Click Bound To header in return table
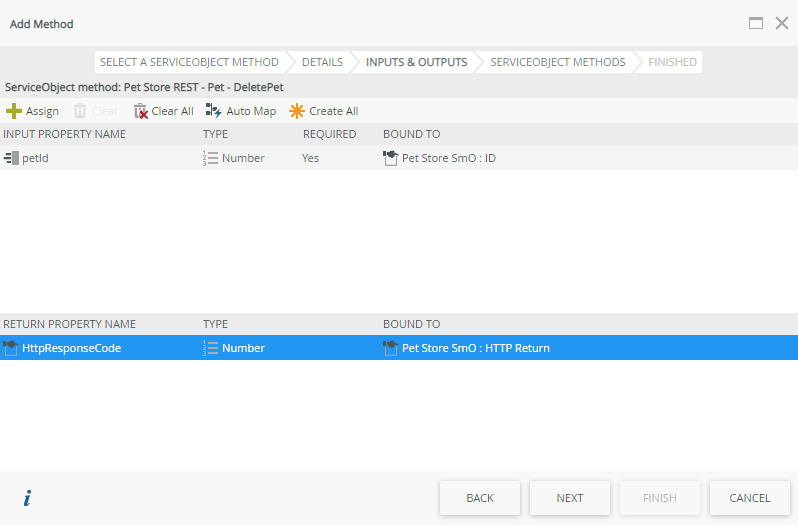Screen dimensions: 798x525 [x=412, y=324]
